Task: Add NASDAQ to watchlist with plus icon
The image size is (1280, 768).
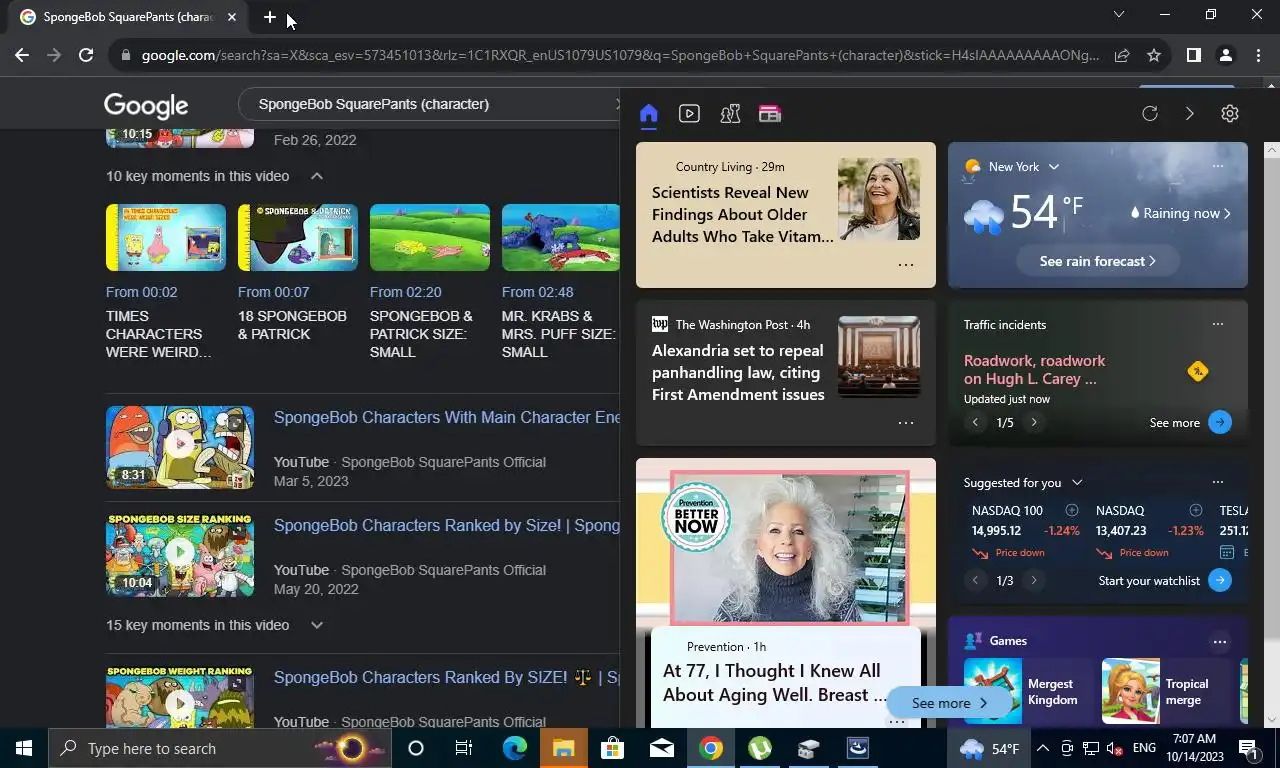Action: click(x=1196, y=511)
